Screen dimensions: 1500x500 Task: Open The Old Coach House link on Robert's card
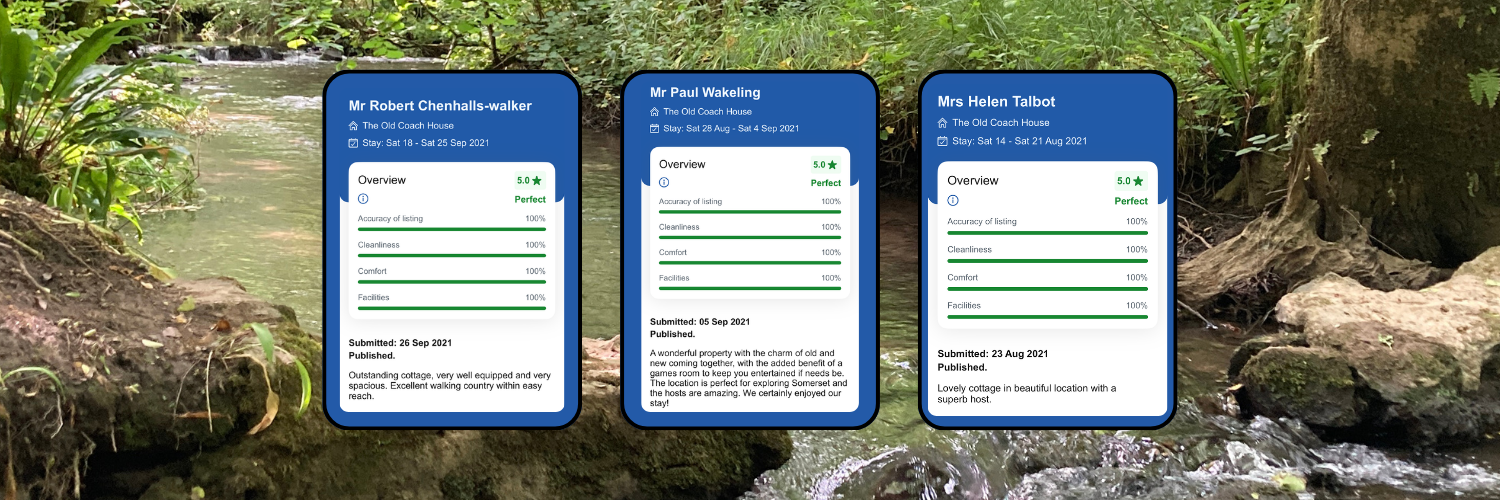click(x=408, y=126)
